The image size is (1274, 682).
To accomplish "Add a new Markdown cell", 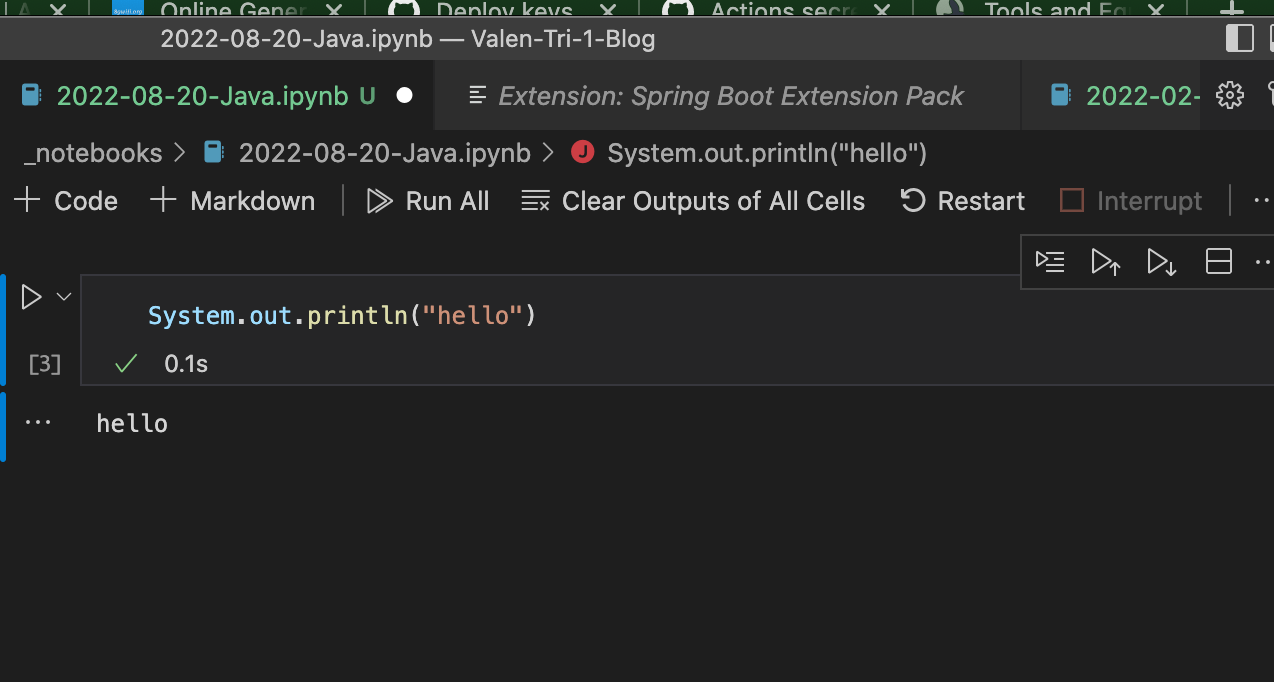I will pos(232,201).
